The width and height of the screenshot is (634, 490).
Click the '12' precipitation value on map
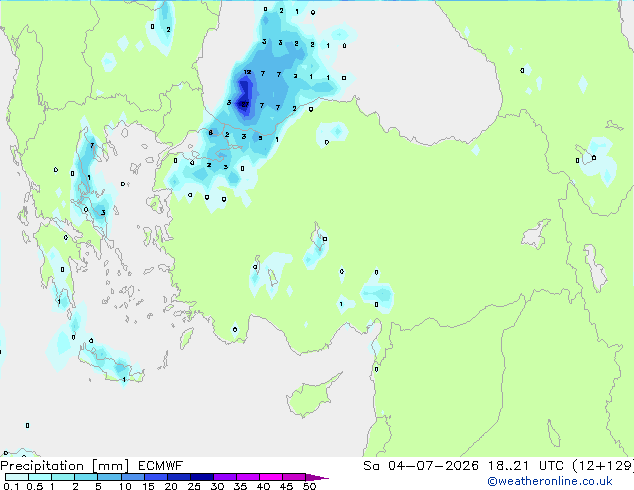(x=247, y=72)
